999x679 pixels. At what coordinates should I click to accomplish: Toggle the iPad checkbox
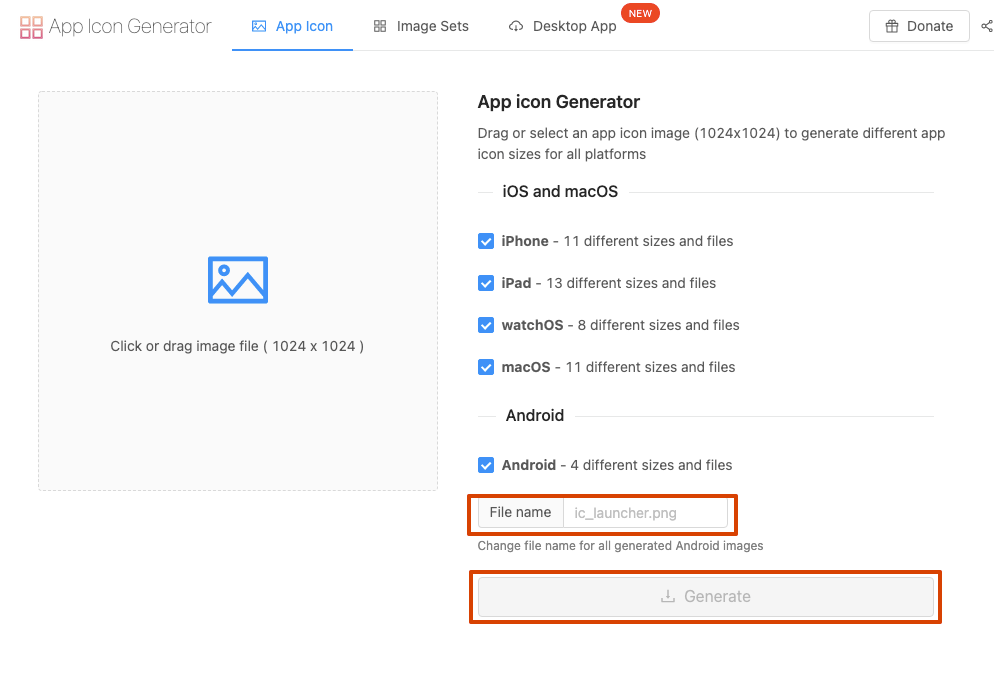pyautogui.click(x=485, y=283)
